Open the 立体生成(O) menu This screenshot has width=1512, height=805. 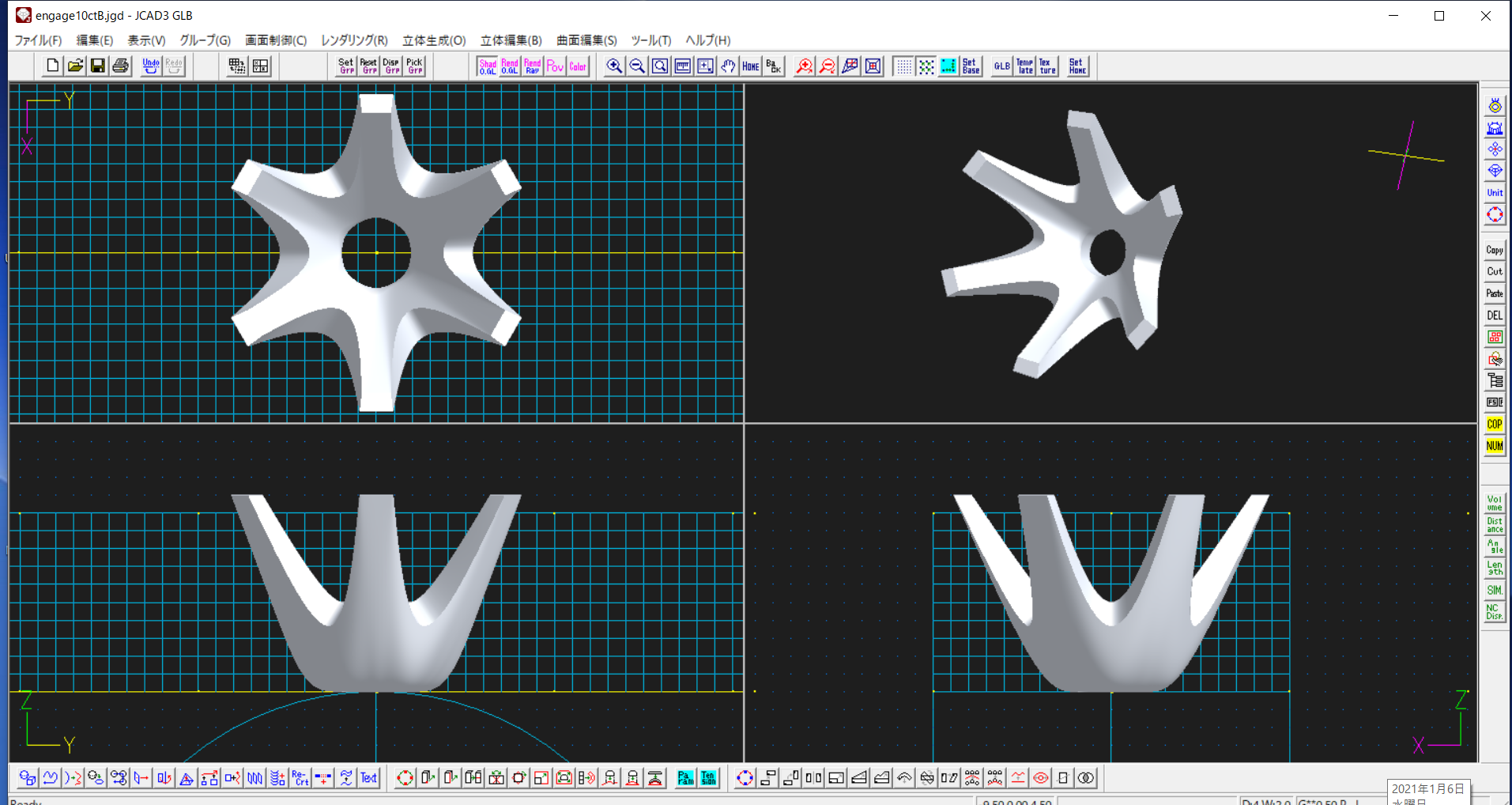pyautogui.click(x=434, y=40)
